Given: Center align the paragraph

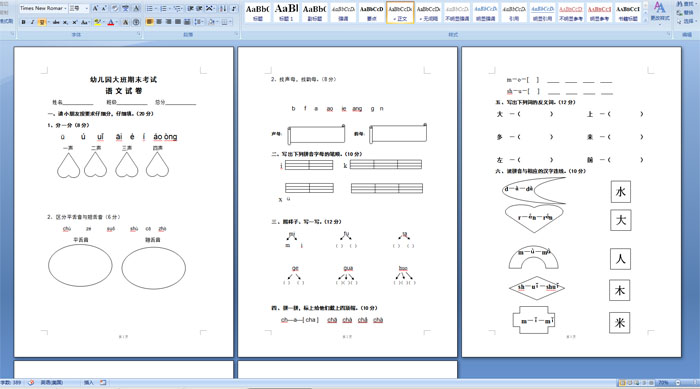Looking at the screenshot, I should 159,22.
